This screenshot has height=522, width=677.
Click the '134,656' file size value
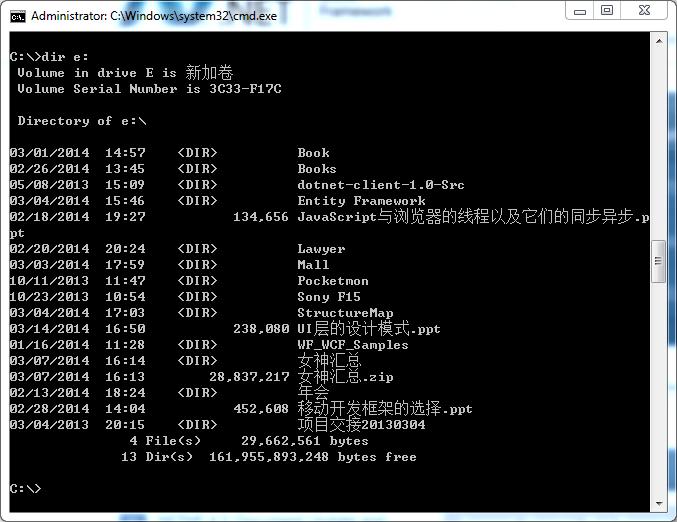point(261,217)
